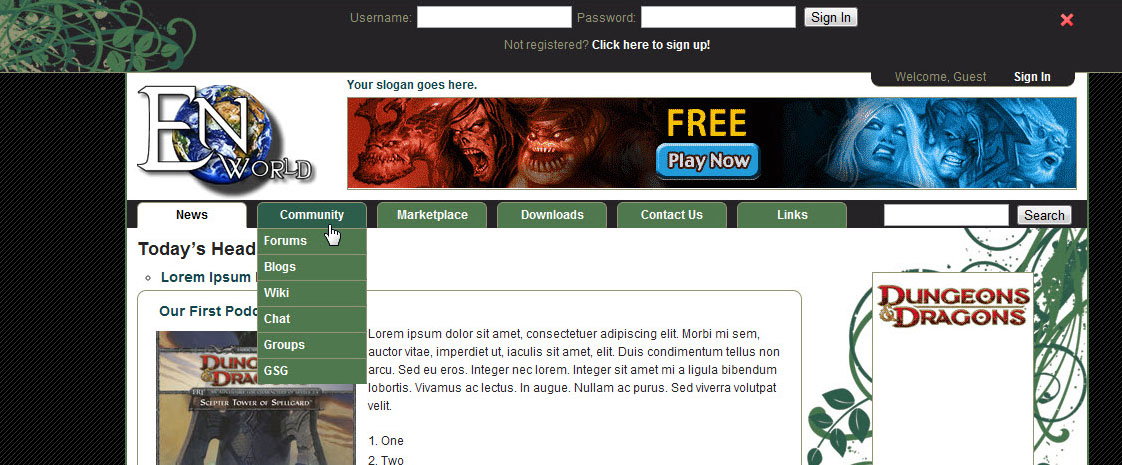1122x465 pixels.
Task: Open the 'Click here to sign up!' link
Action: (651, 44)
